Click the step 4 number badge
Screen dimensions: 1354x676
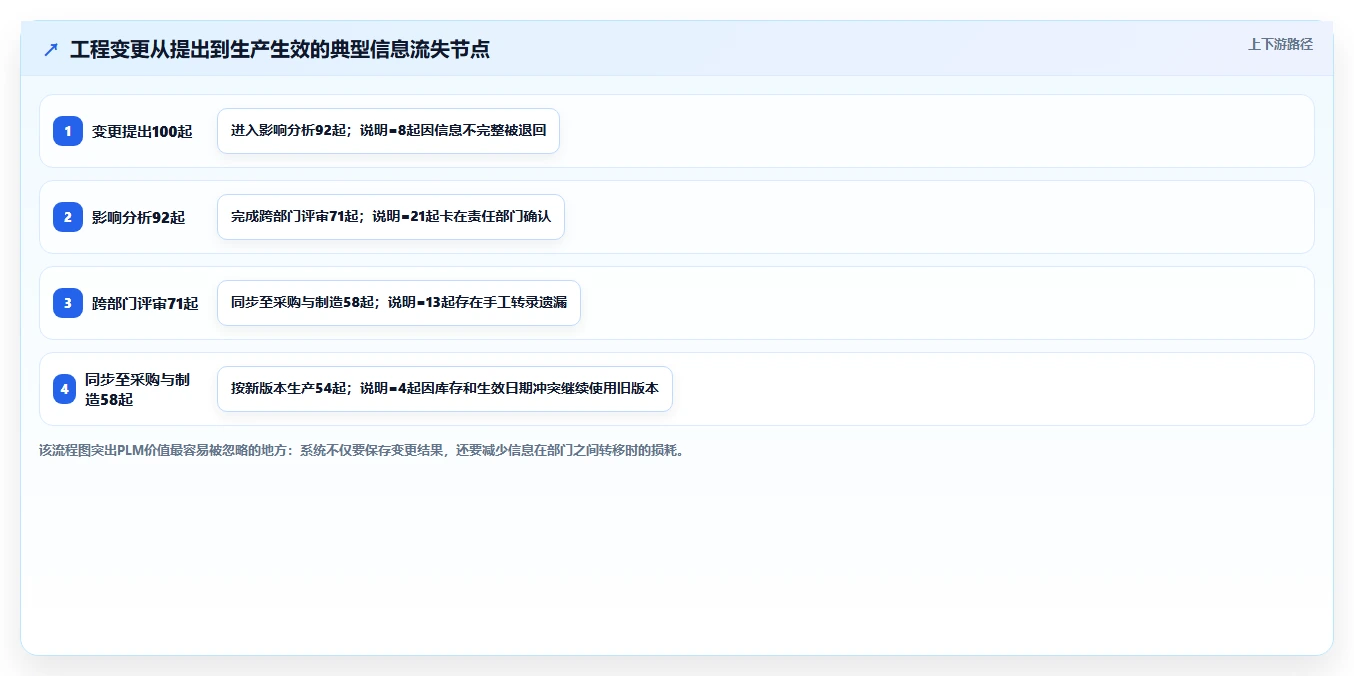[64, 389]
